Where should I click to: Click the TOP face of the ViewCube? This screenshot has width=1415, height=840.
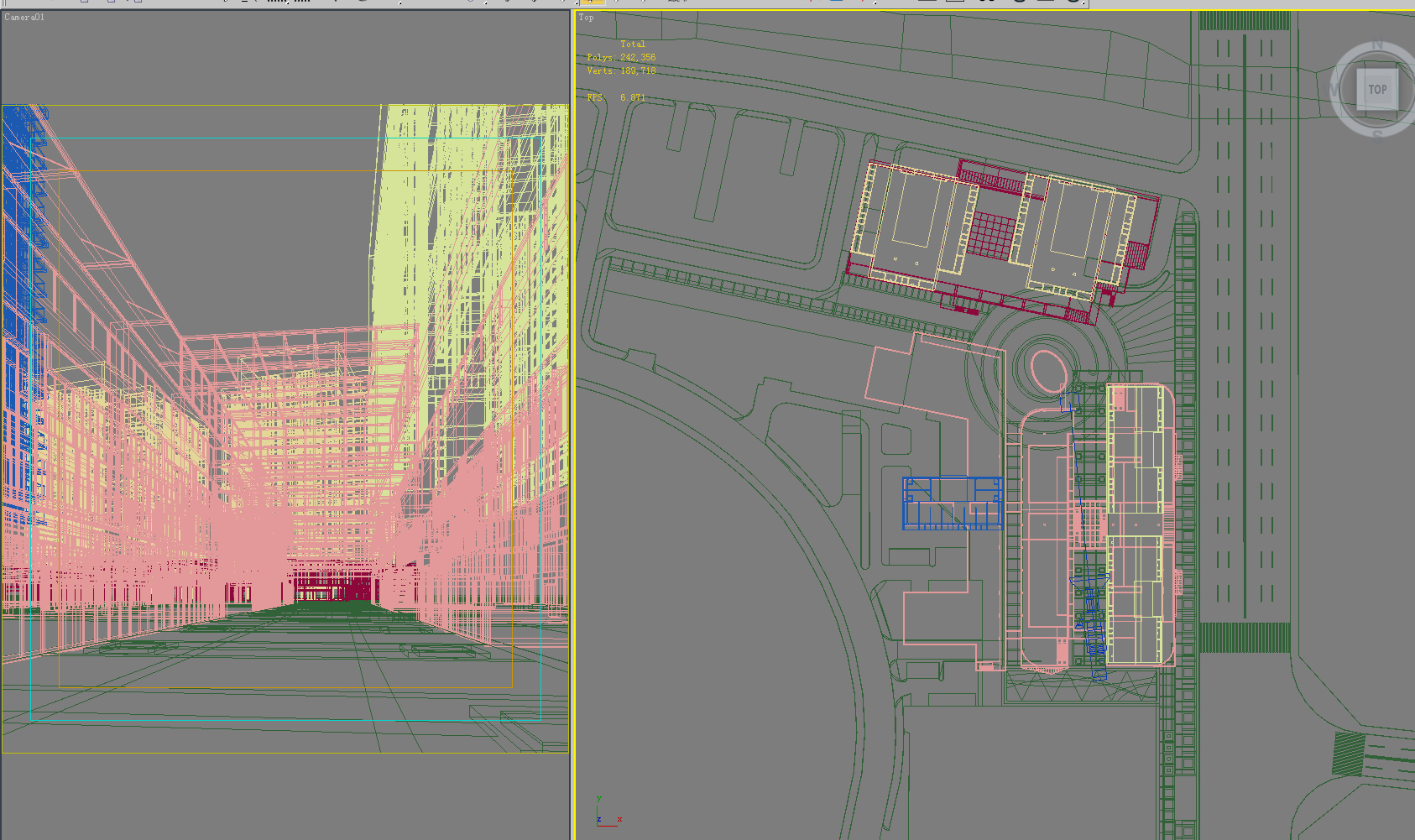(x=1377, y=90)
